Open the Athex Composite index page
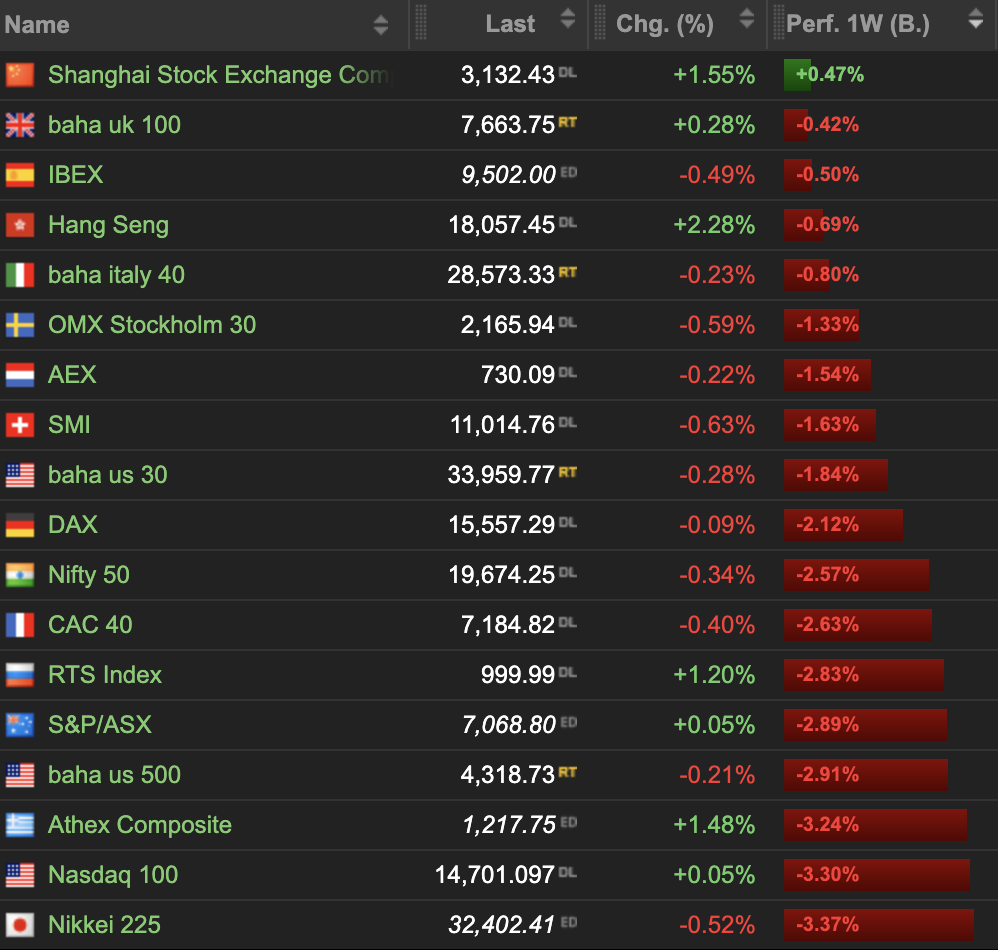 [140, 825]
